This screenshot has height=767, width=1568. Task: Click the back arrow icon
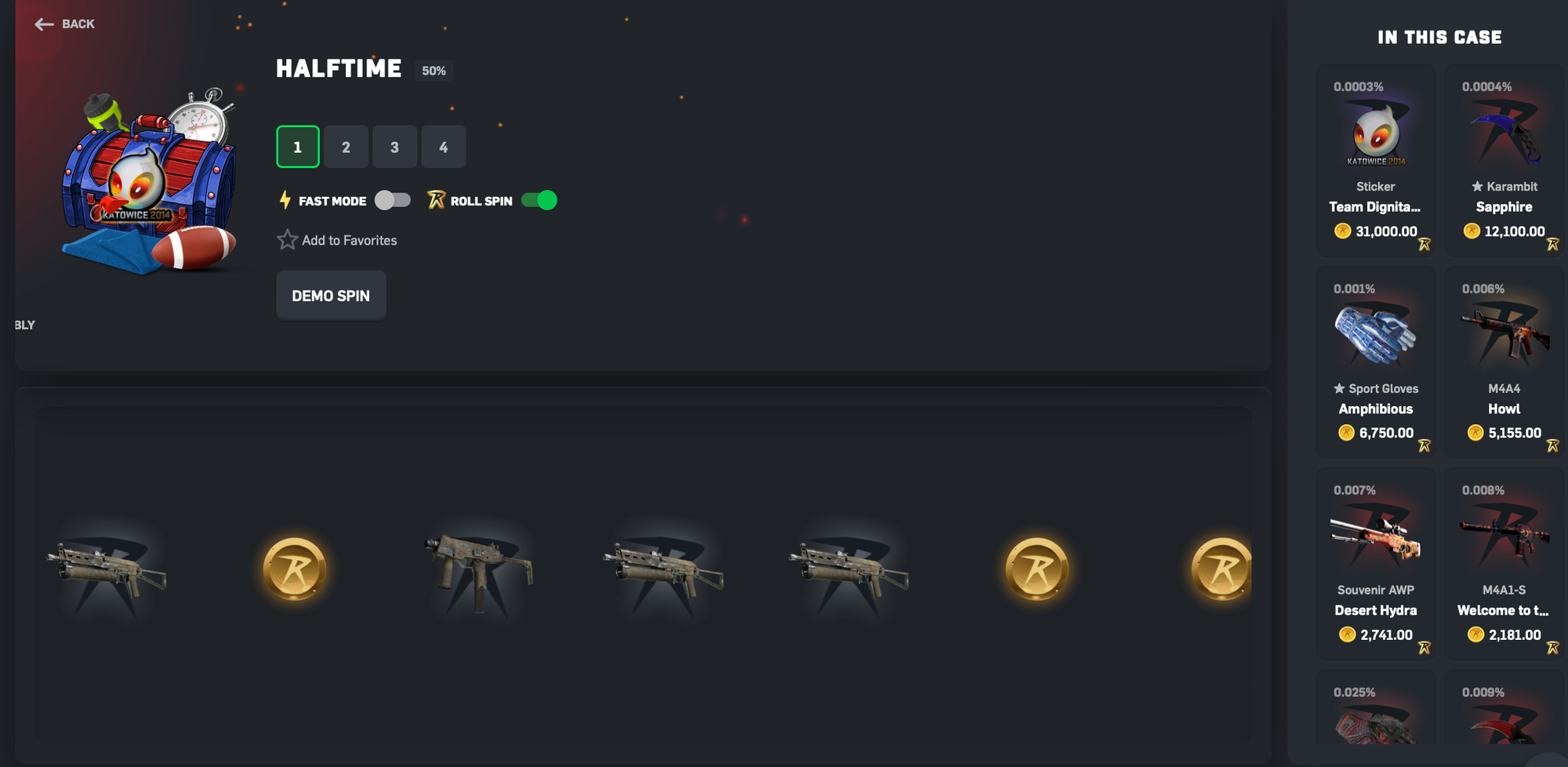tap(44, 24)
